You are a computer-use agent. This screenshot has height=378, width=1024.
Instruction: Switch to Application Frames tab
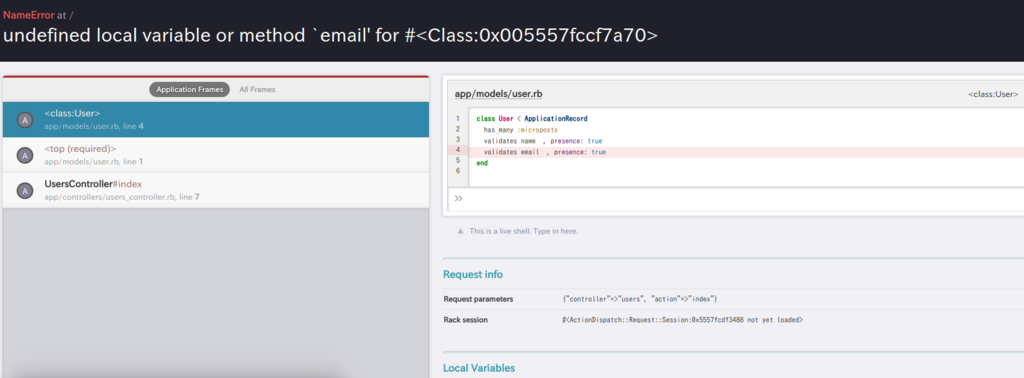tap(189, 89)
